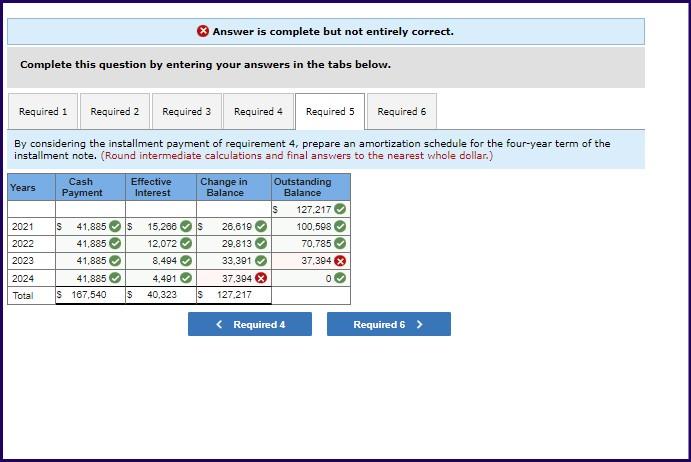Viewport: 691px width, 462px height.
Task: Open the Required 1 tab
Action: 43,111
